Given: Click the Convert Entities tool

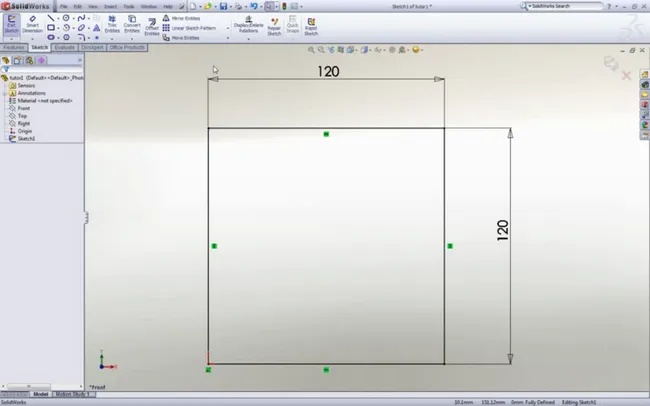Looking at the screenshot, I should pyautogui.click(x=132, y=25).
